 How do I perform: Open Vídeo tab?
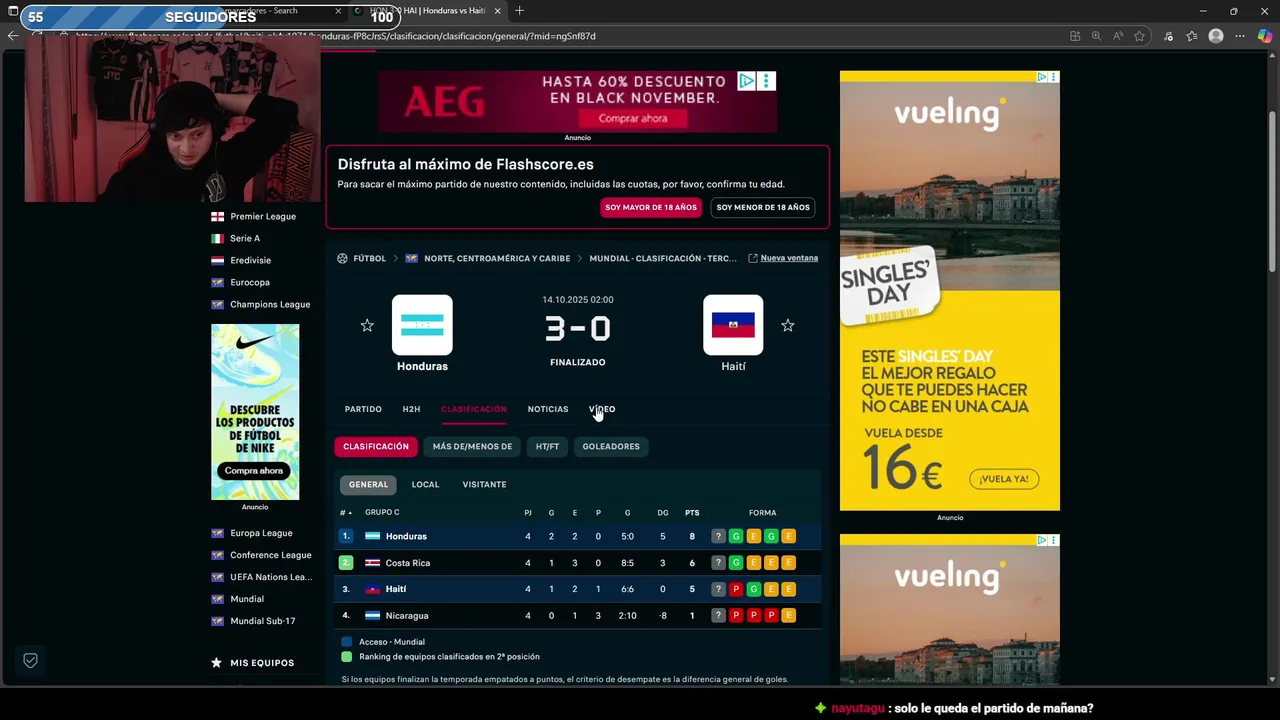(602, 409)
